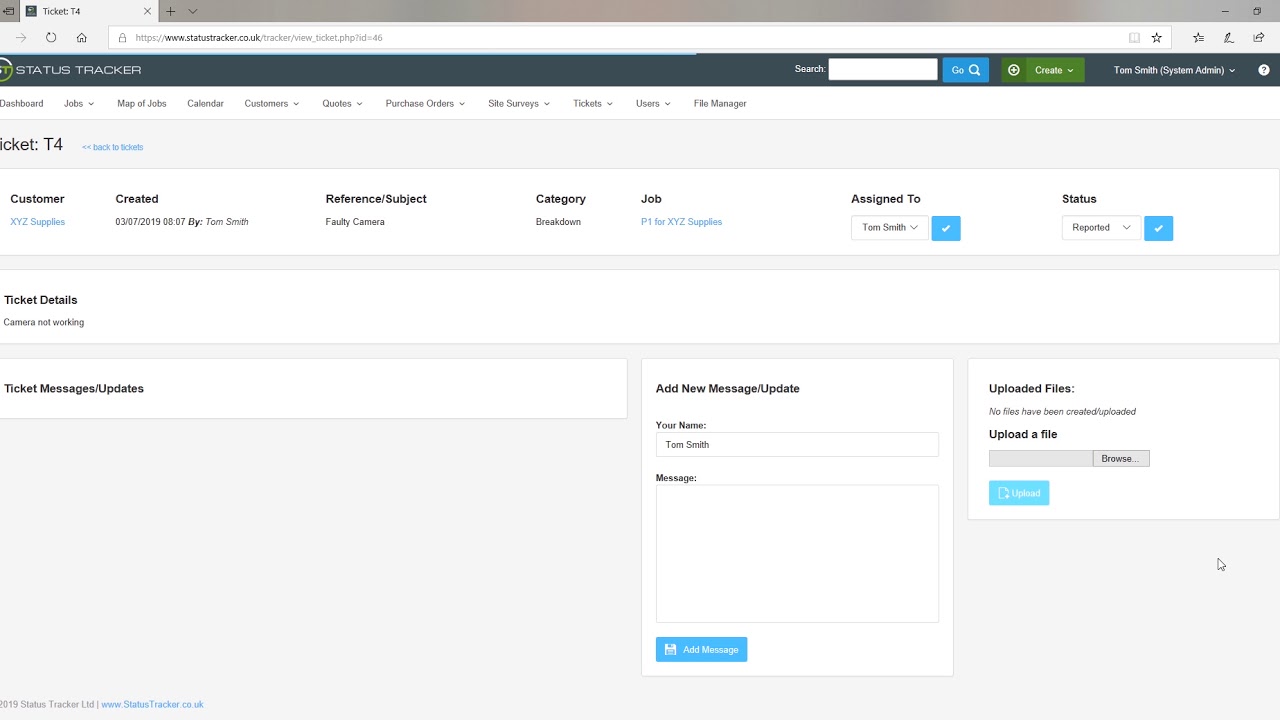Open the P1 for XYZ Supplies job link
Viewport: 1280px width, 720px height.
click(x=681, y=222)
